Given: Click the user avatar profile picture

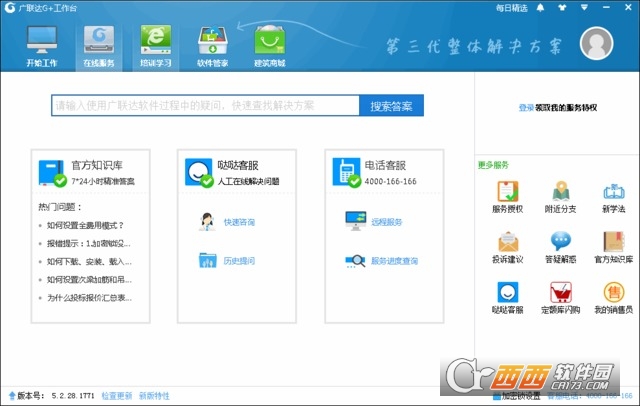Looking at the screenshot, I should point(598,46).
